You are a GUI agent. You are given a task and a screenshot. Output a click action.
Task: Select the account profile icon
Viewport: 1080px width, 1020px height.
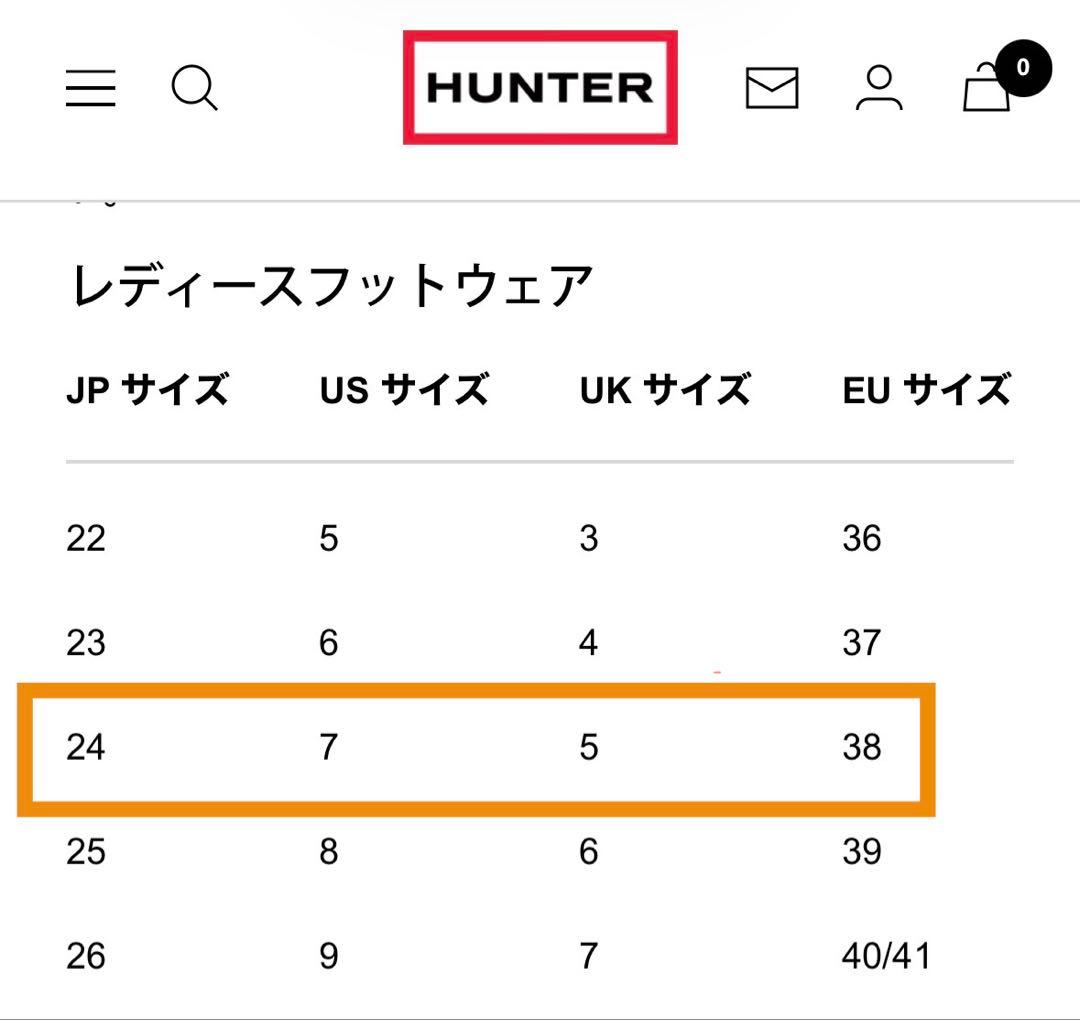(879, 89)
